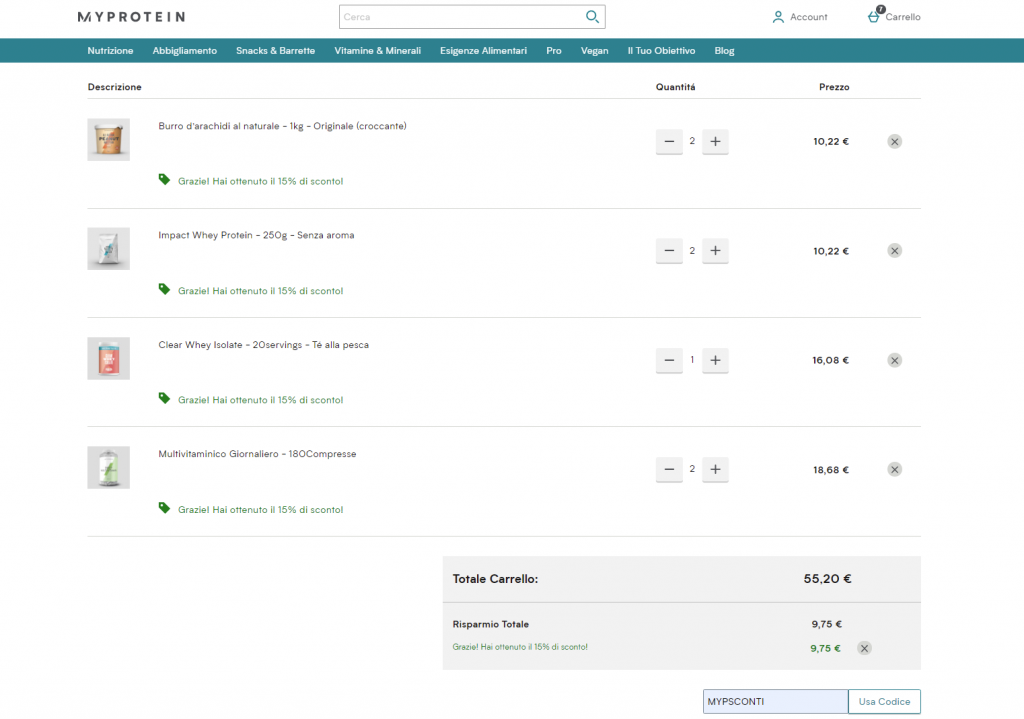Click the search magnifier icon
Viewport: 1024px width, 719px height.
click(x=592, y=17)
